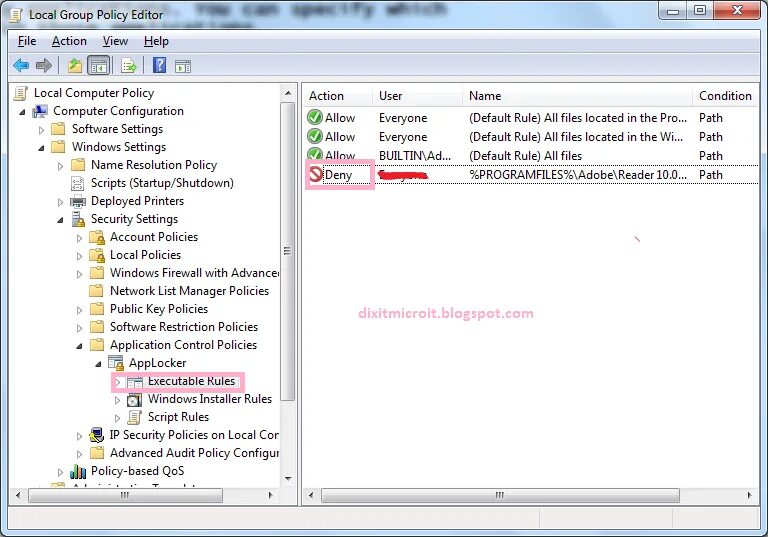
Task: Click the Local Computer Policy scroll icon
Action: 21,93
